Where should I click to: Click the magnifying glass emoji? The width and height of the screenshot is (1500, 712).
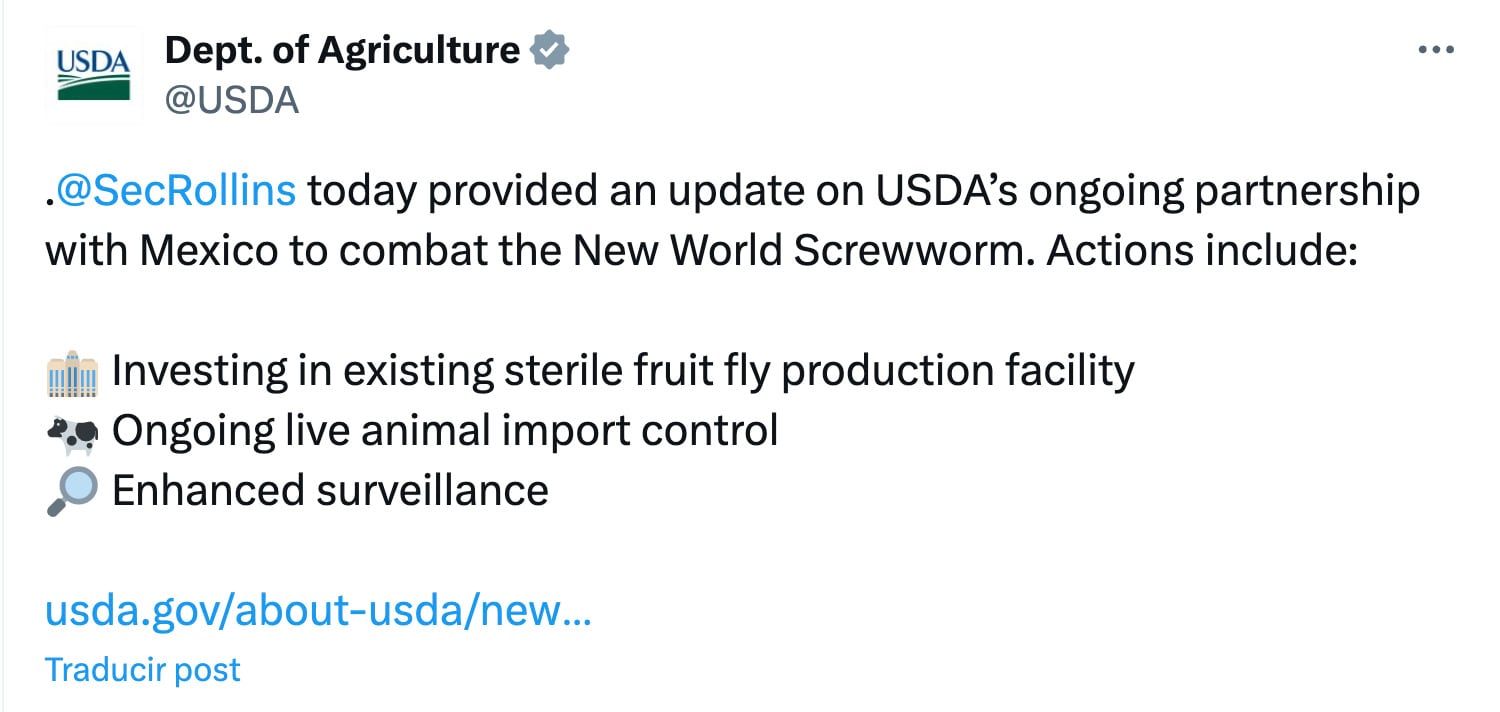[72, 491]
